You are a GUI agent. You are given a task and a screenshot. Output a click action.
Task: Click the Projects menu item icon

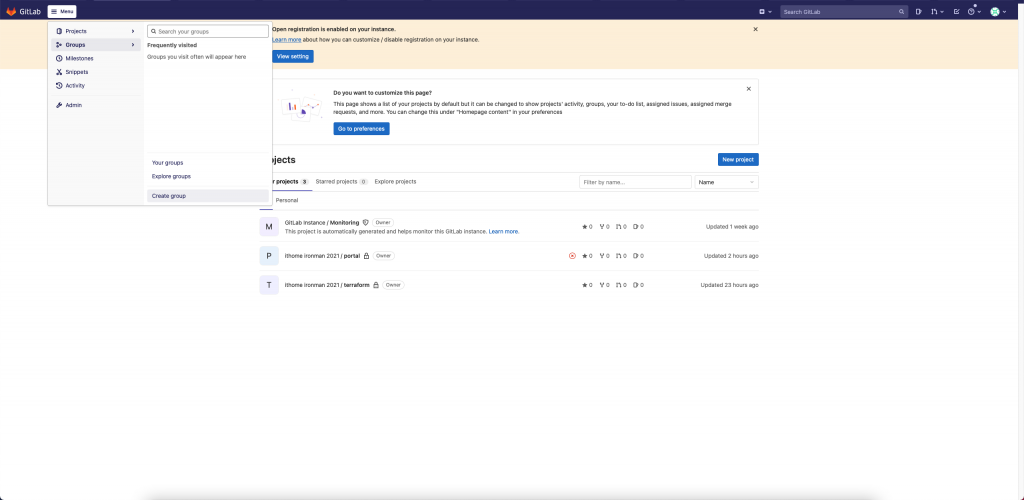(x=59, y=31)
